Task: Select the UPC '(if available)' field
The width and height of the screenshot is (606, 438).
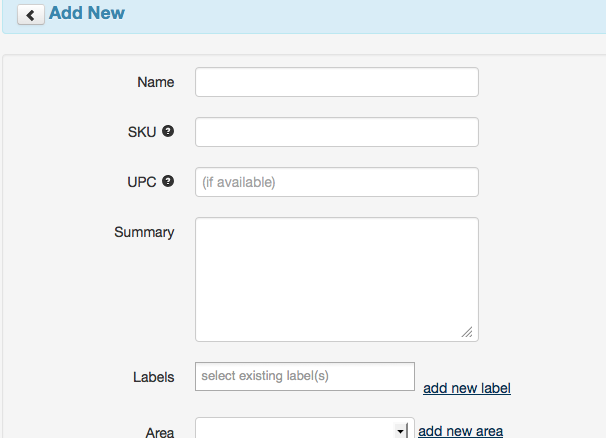Action: [x=336, y=182]
